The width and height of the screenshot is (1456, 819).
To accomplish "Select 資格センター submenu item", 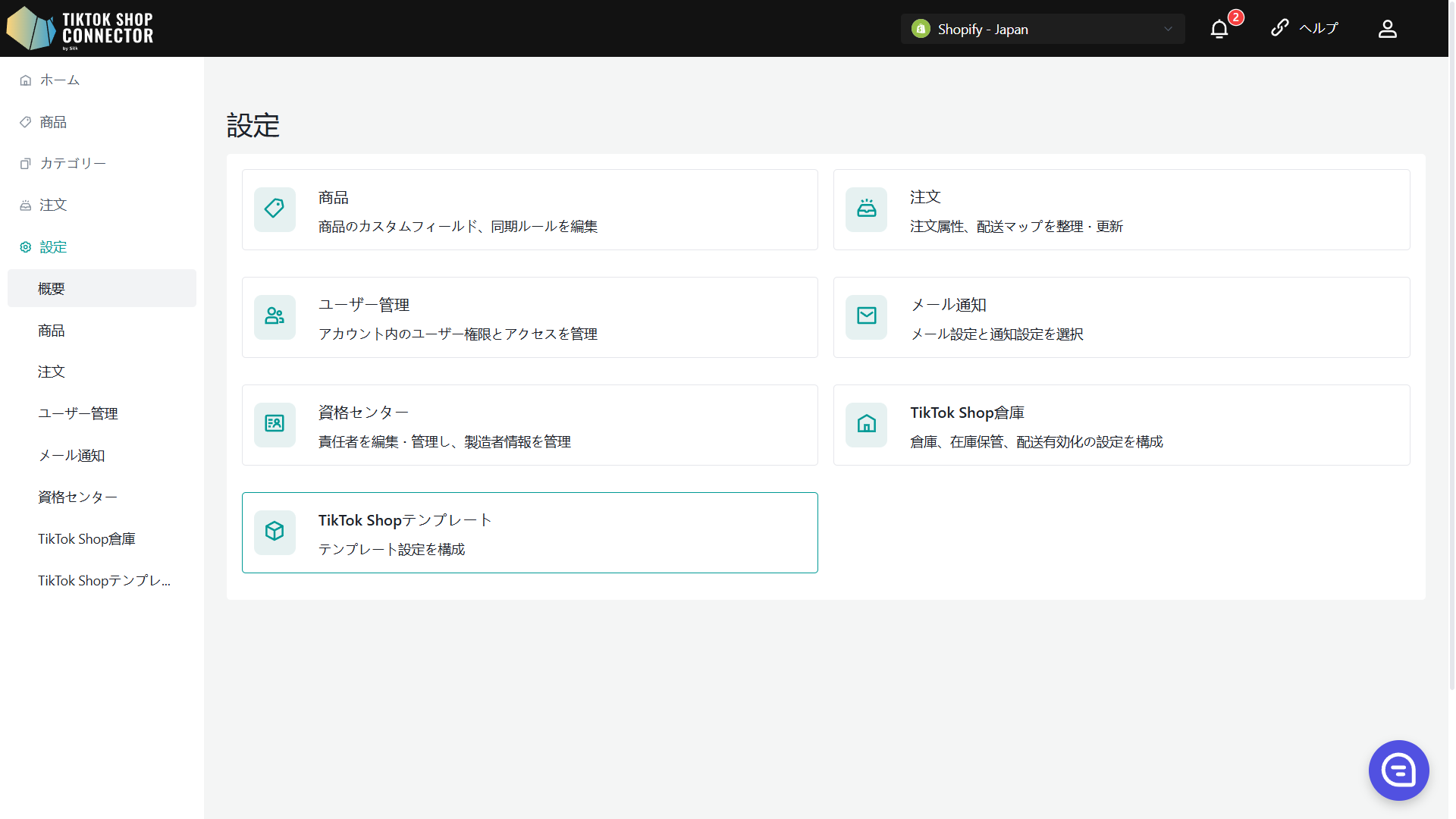I will click(x=102, y=497).
